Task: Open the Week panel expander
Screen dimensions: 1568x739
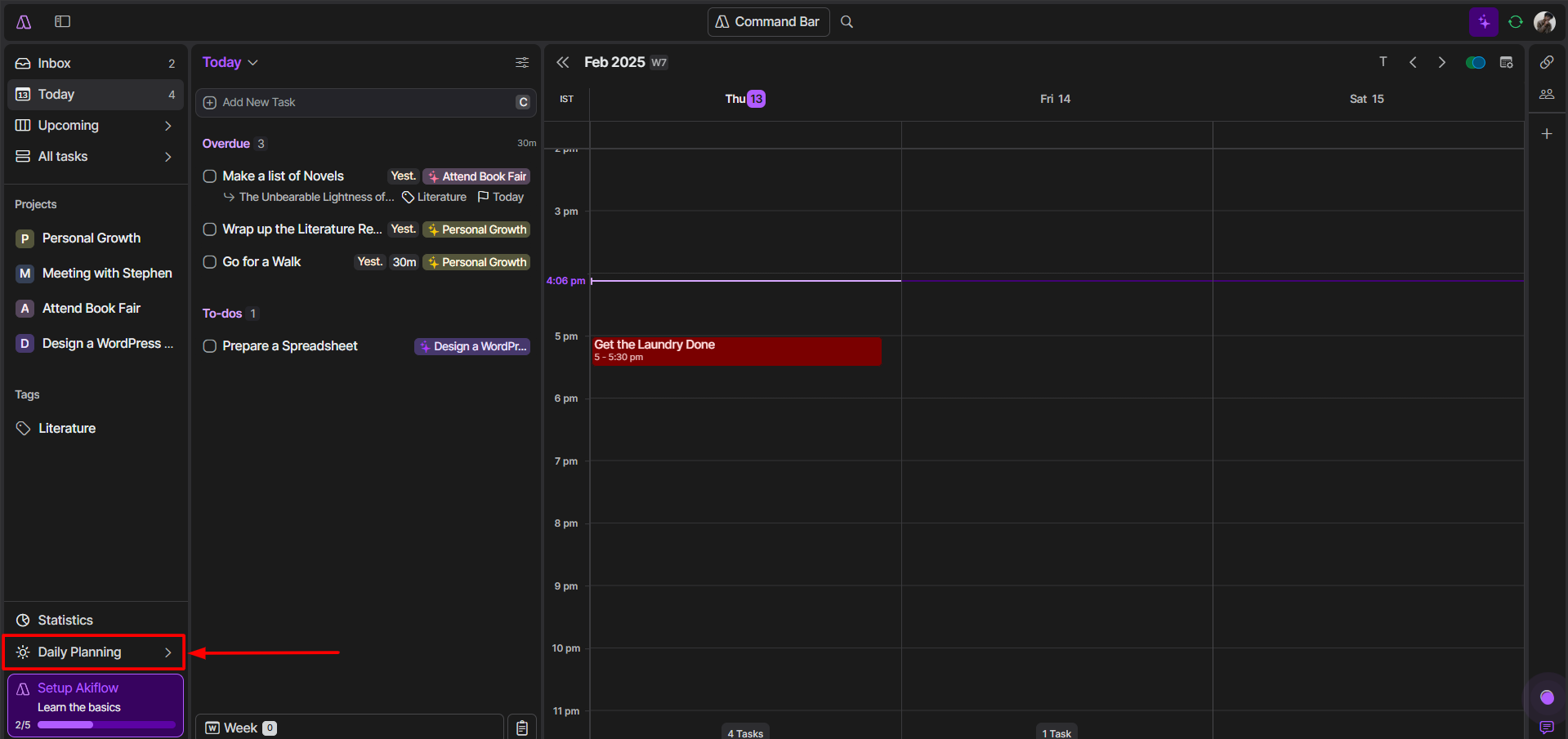Action: (x=350, y=728)
